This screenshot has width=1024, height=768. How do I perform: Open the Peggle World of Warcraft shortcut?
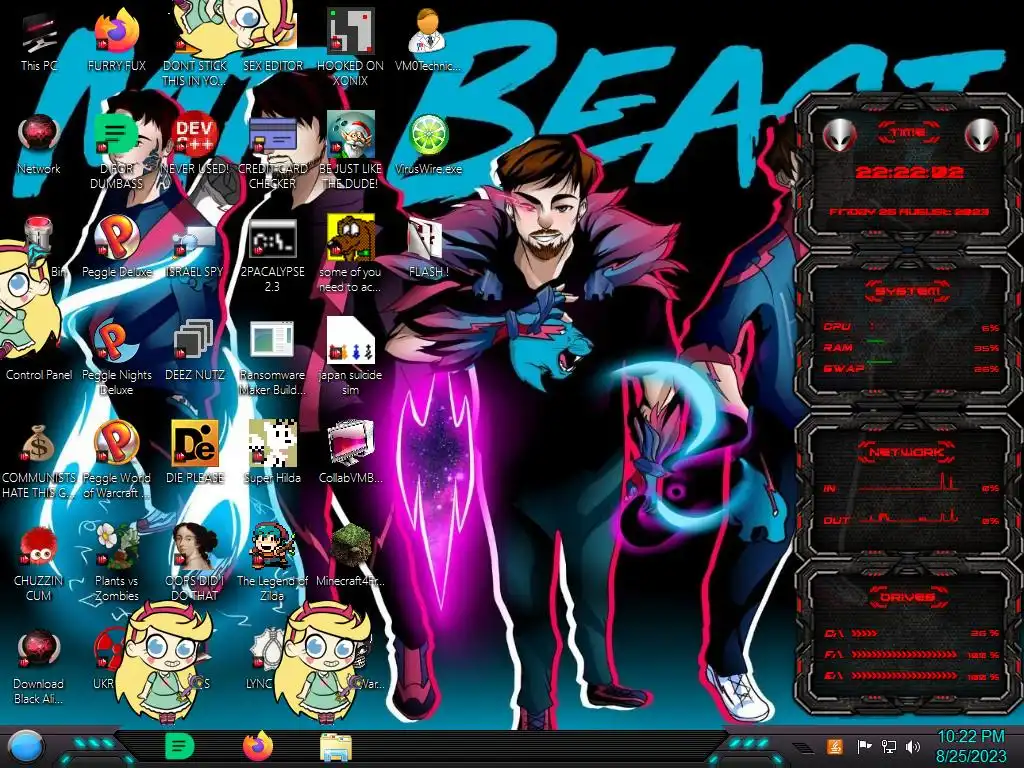click(x=117, y=444)
